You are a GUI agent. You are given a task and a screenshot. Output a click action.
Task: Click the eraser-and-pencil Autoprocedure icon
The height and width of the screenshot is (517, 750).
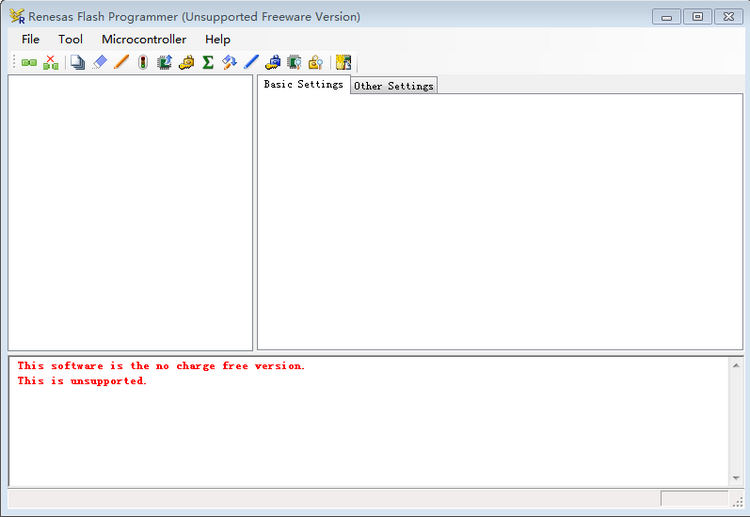tap(230, 62)
